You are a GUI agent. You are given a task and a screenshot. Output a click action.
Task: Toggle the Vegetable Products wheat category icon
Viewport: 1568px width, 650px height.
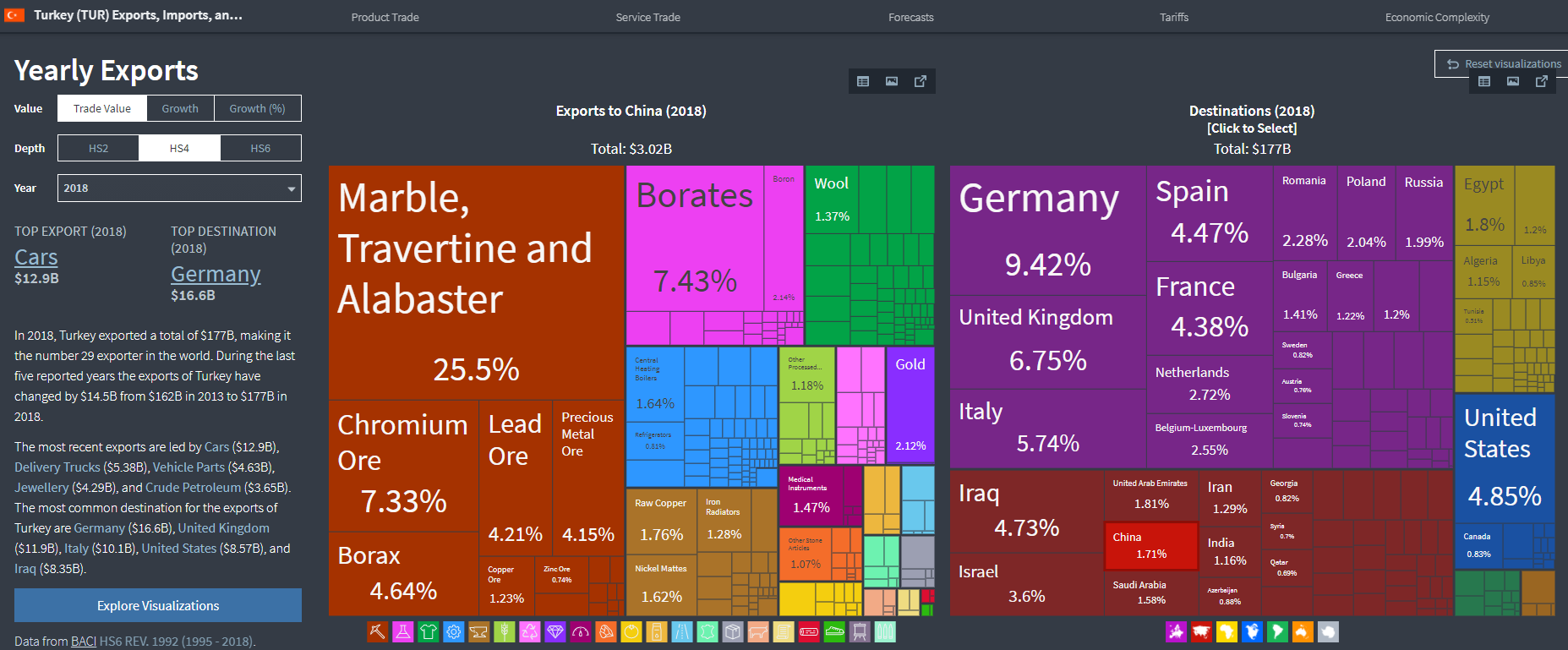[504, 631]
